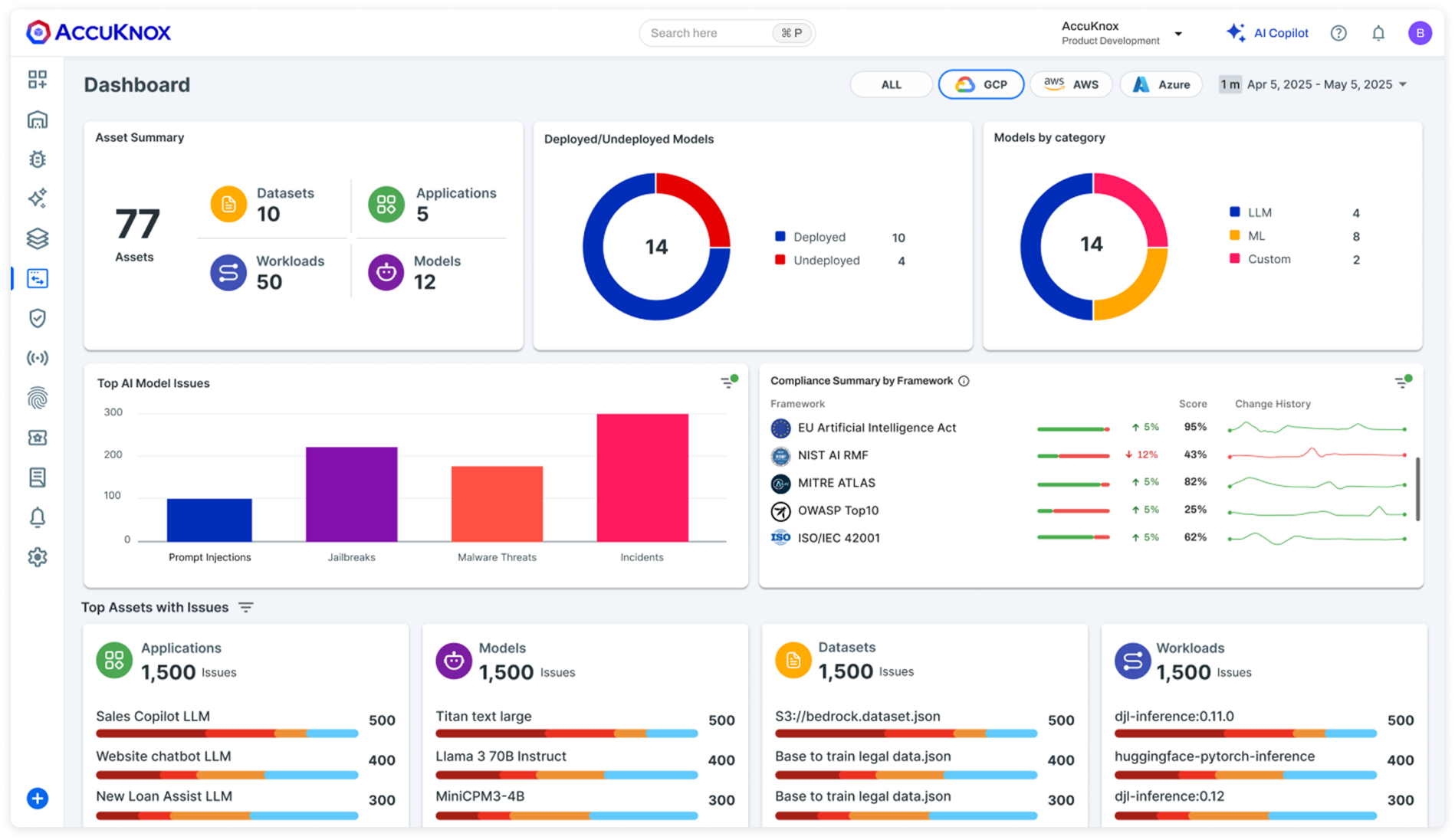The width and height of the screenshot is (1455, 840).
Task: Click the sparkles AI icon in sidebar
Action: tap(38, 199)
